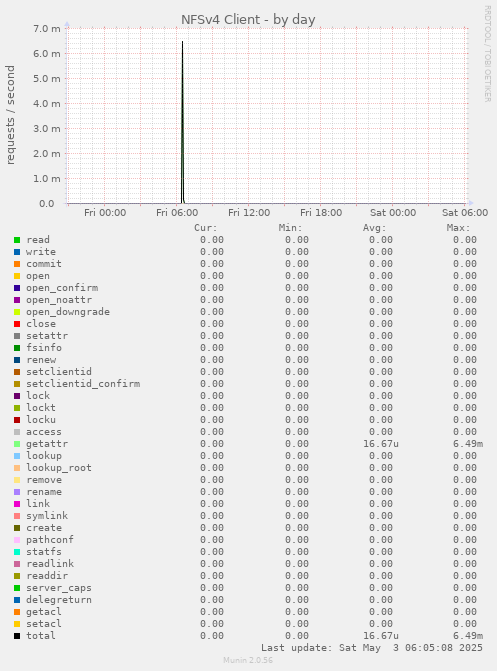Click the light green getattr legend swatch
Viewport: 497px width, 671px height.
[x=17, y=444]
